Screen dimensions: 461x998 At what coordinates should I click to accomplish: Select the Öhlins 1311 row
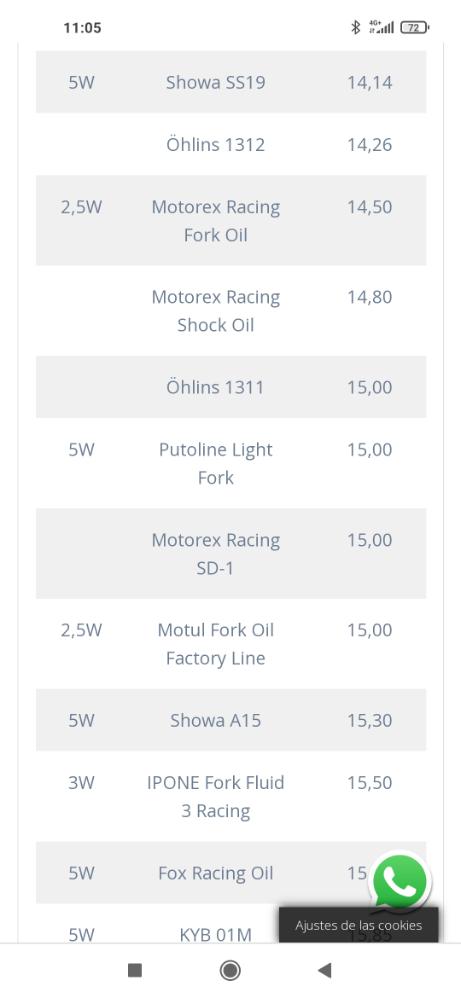(230, 387)
